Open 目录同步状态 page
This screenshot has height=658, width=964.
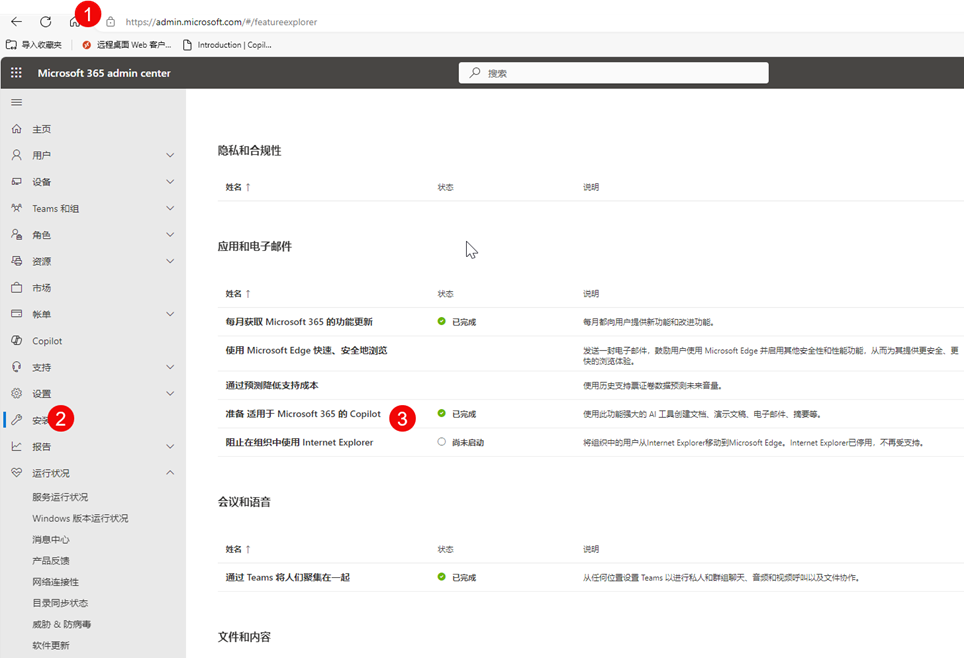pyautogui.click(x=60, y=603)
